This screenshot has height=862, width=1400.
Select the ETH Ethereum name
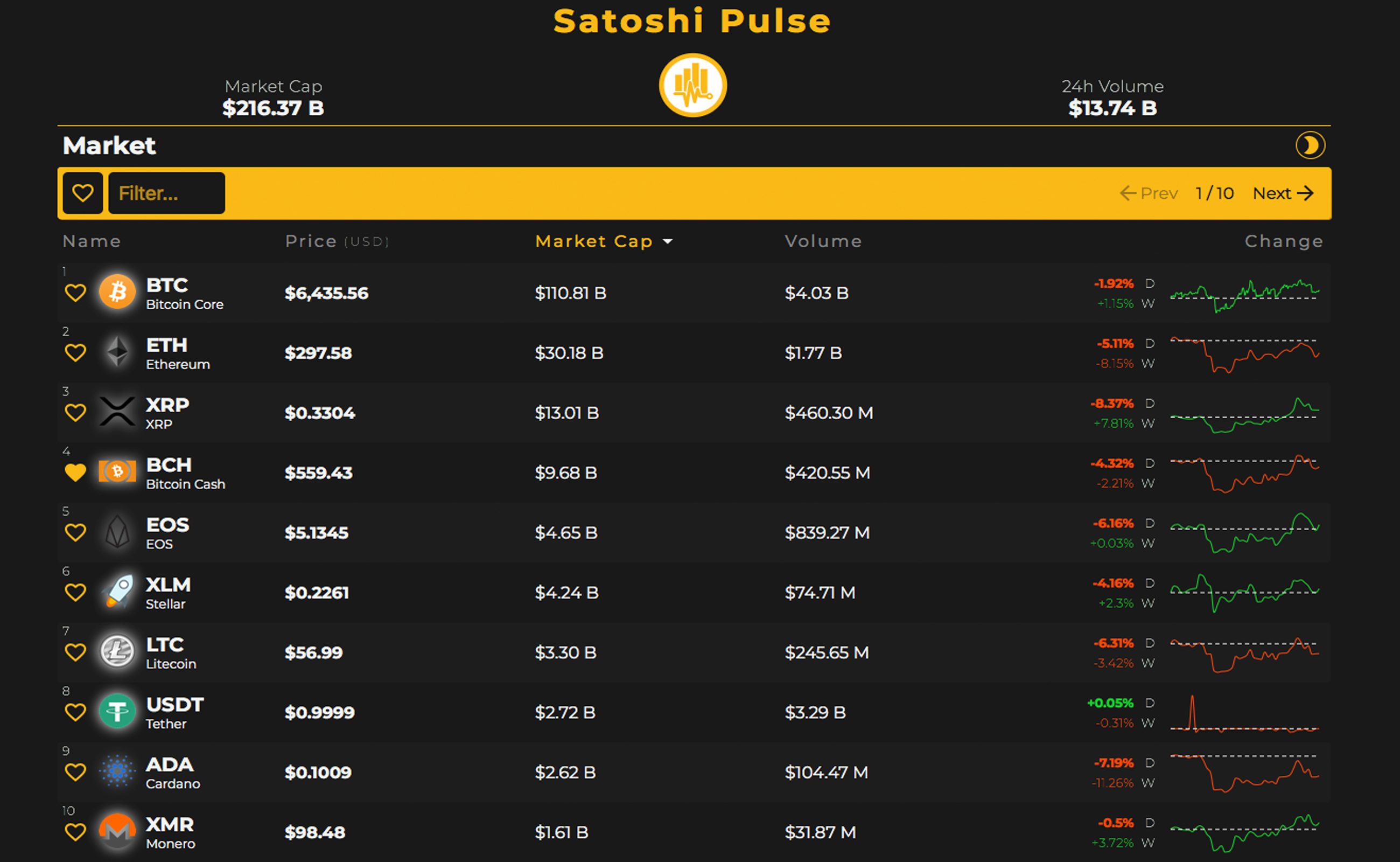[178, 353]
